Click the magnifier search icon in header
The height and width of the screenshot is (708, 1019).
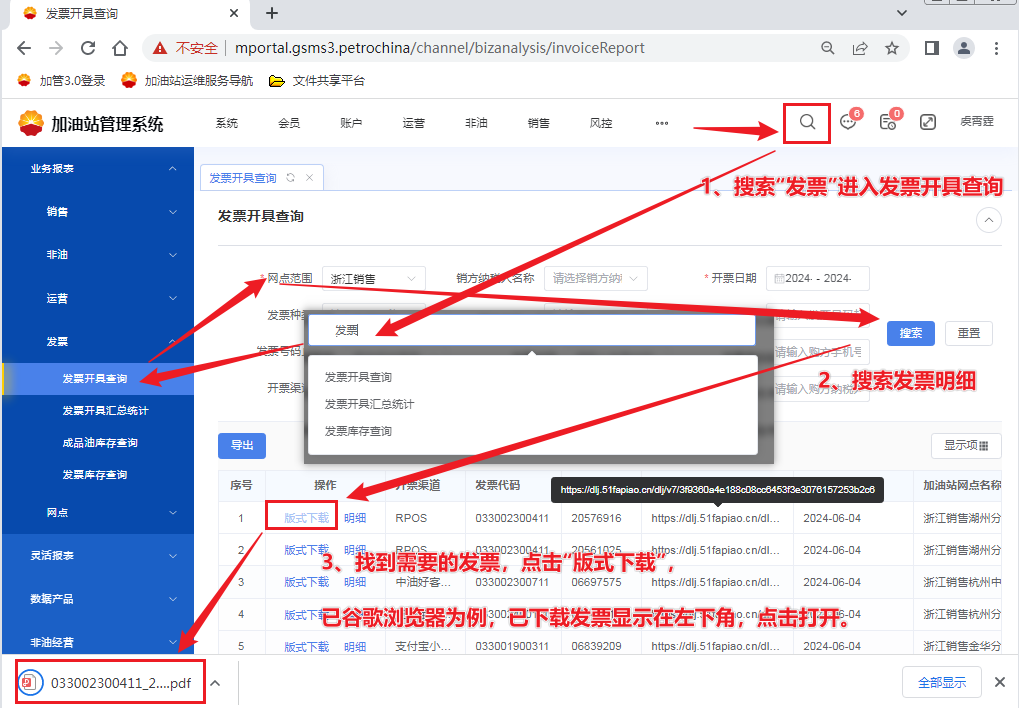click(x=807, y=122)
